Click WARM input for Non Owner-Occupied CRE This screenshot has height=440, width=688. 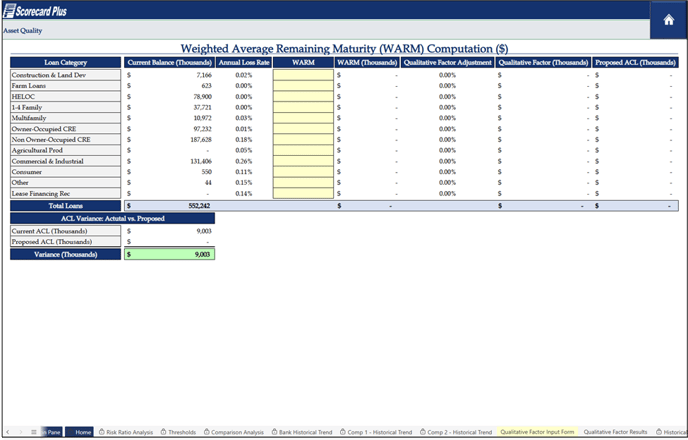pos(303,140)
